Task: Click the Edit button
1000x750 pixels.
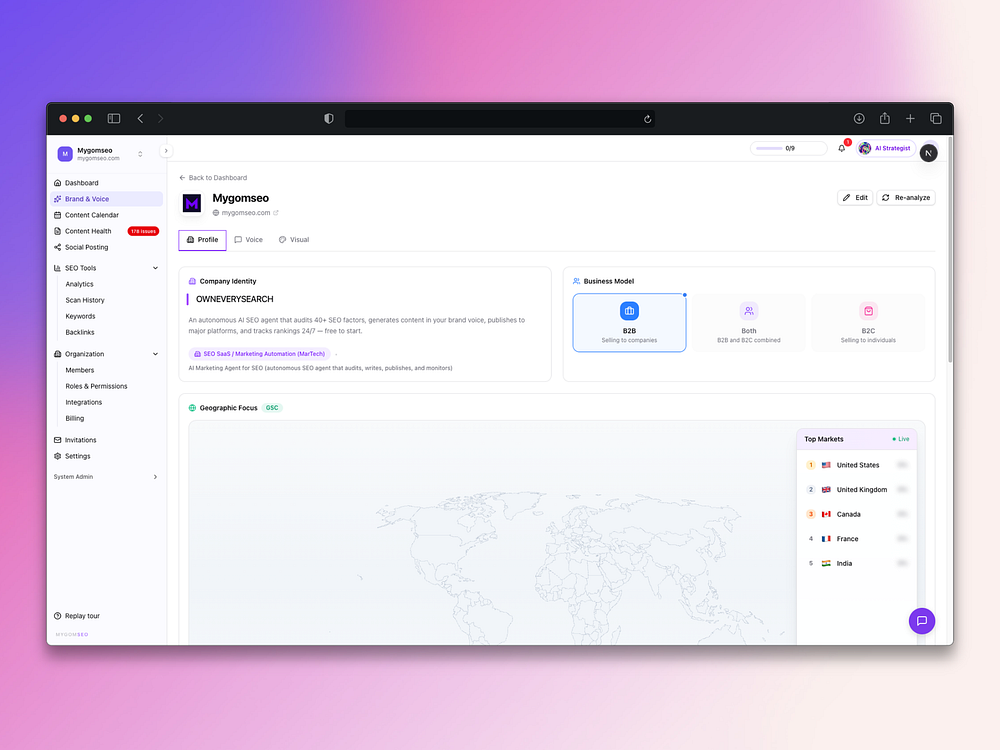Action: point(855,198)
